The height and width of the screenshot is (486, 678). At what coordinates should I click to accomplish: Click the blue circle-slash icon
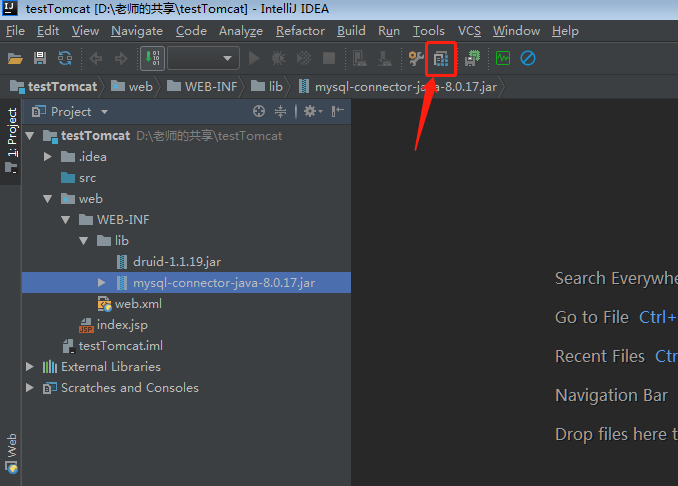point(528,58)
